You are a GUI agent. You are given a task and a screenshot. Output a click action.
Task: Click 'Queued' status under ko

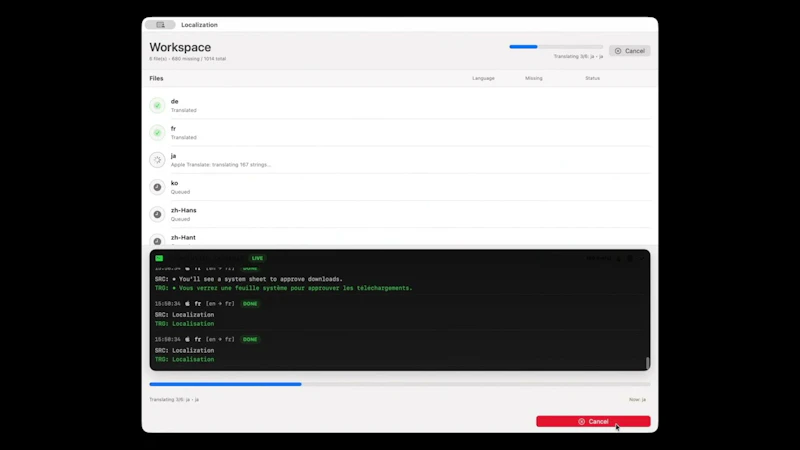[180, 192]
